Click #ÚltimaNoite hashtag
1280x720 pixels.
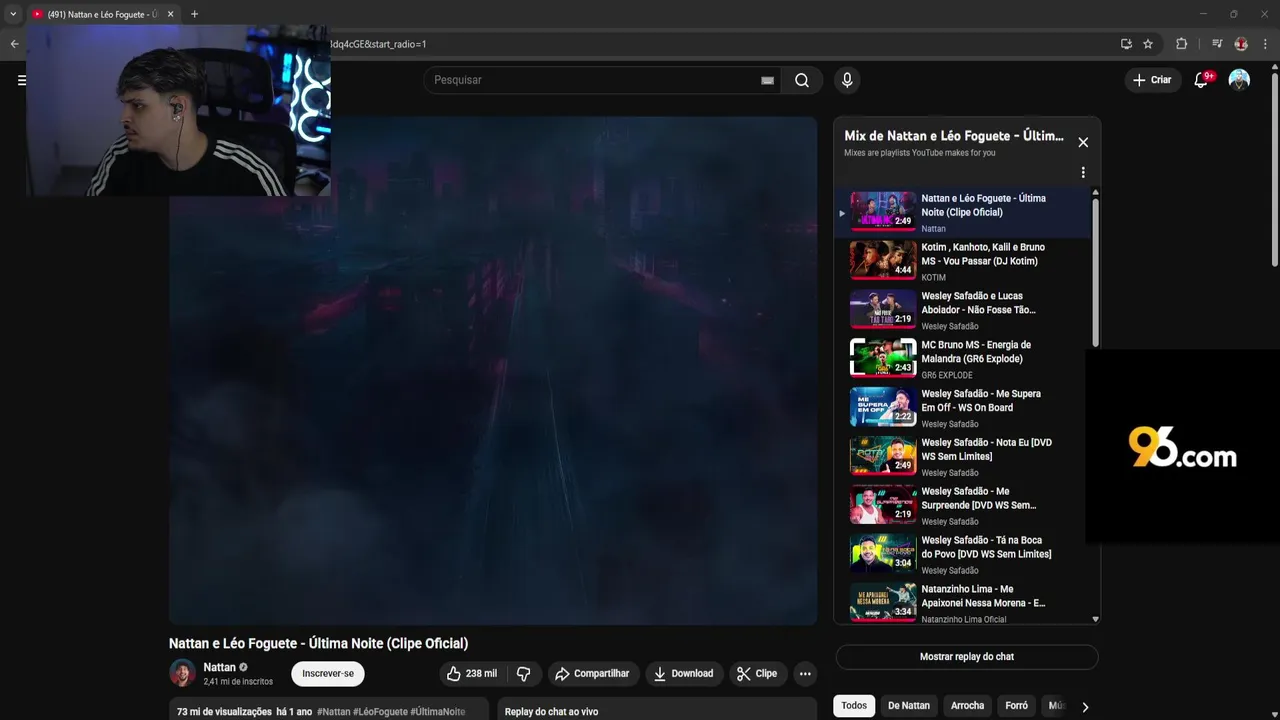pos(438,712)
